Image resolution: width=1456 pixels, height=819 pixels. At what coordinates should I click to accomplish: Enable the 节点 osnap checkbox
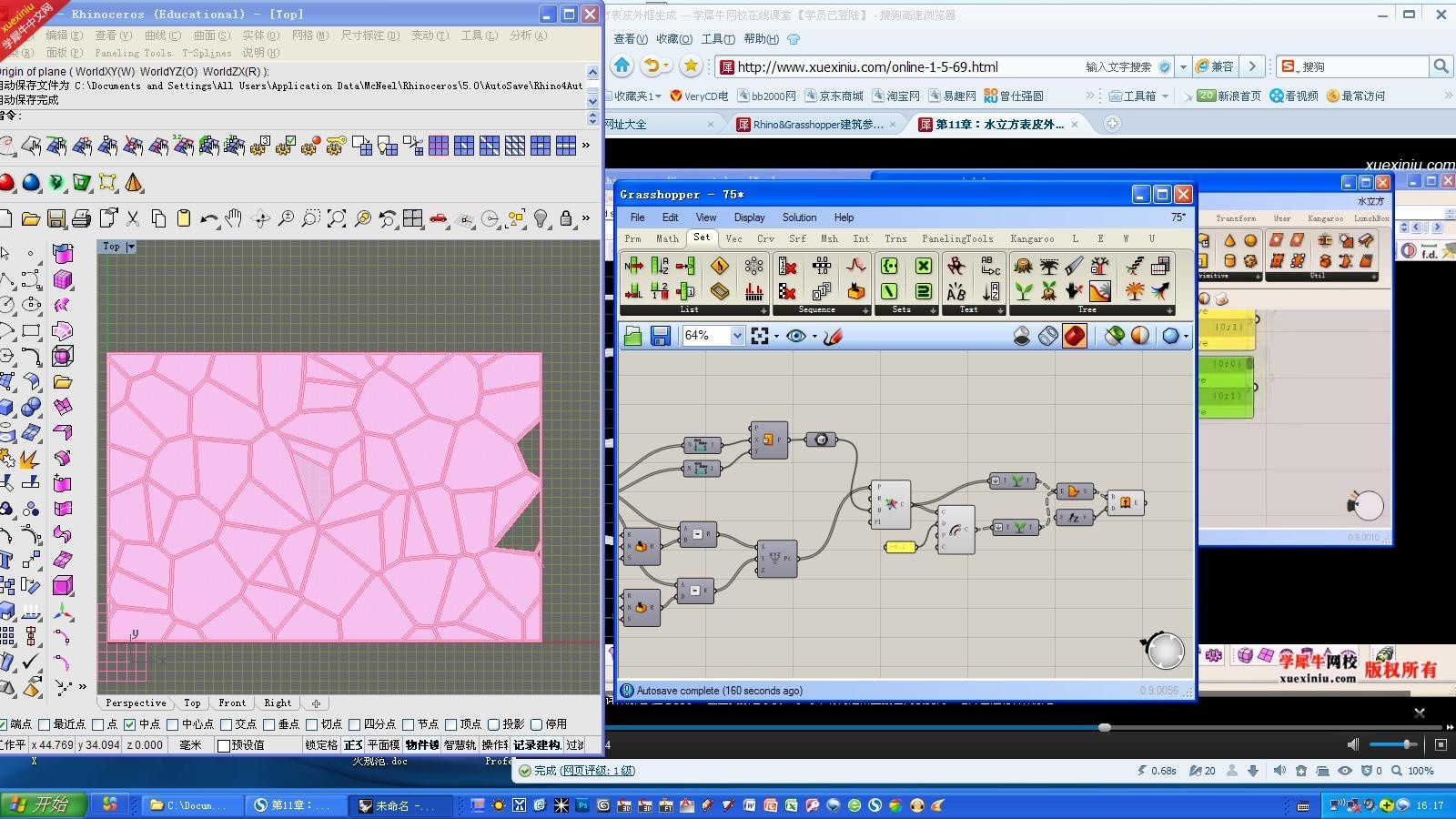(x=408, y=724)
